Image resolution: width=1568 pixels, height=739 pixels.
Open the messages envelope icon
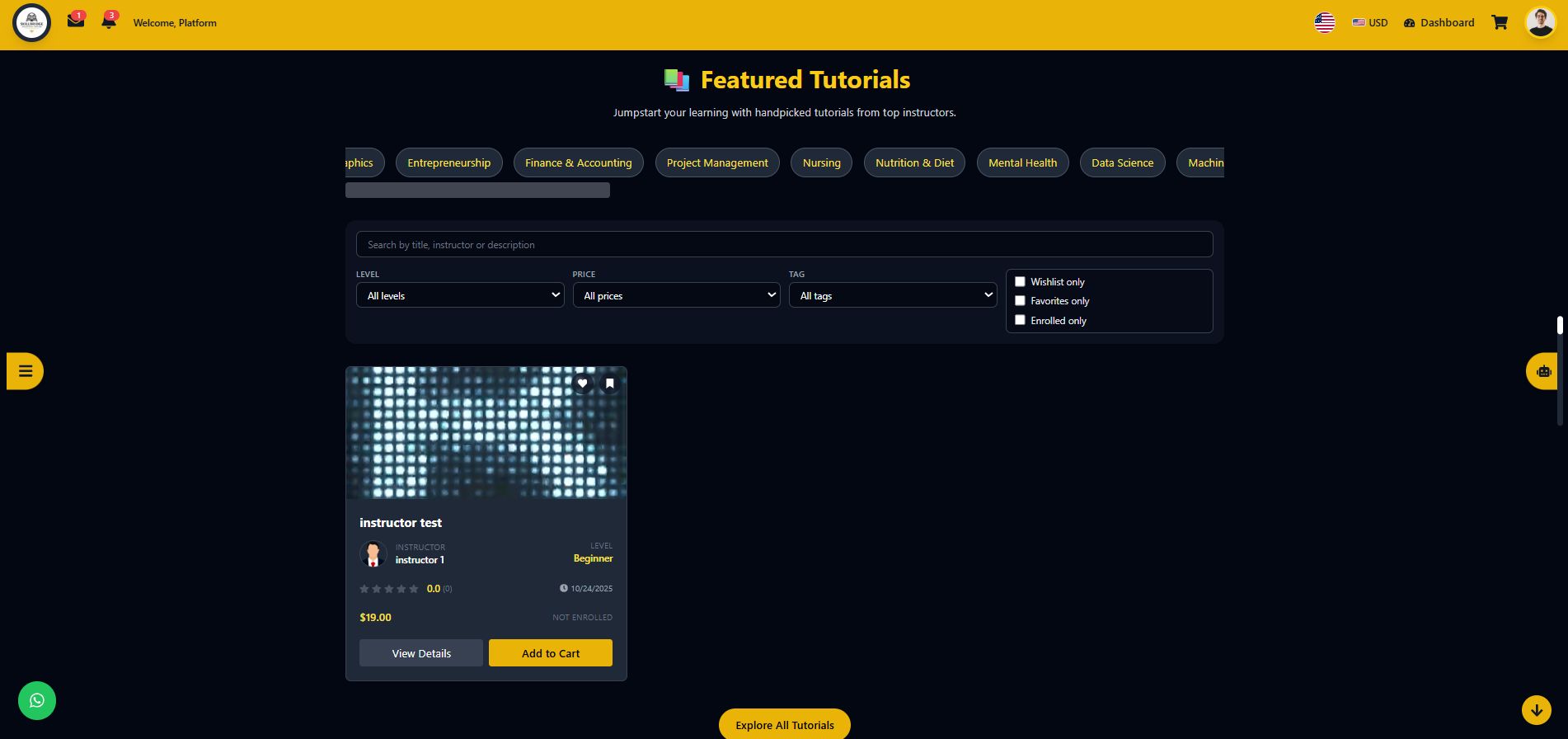tap(76, 21)
